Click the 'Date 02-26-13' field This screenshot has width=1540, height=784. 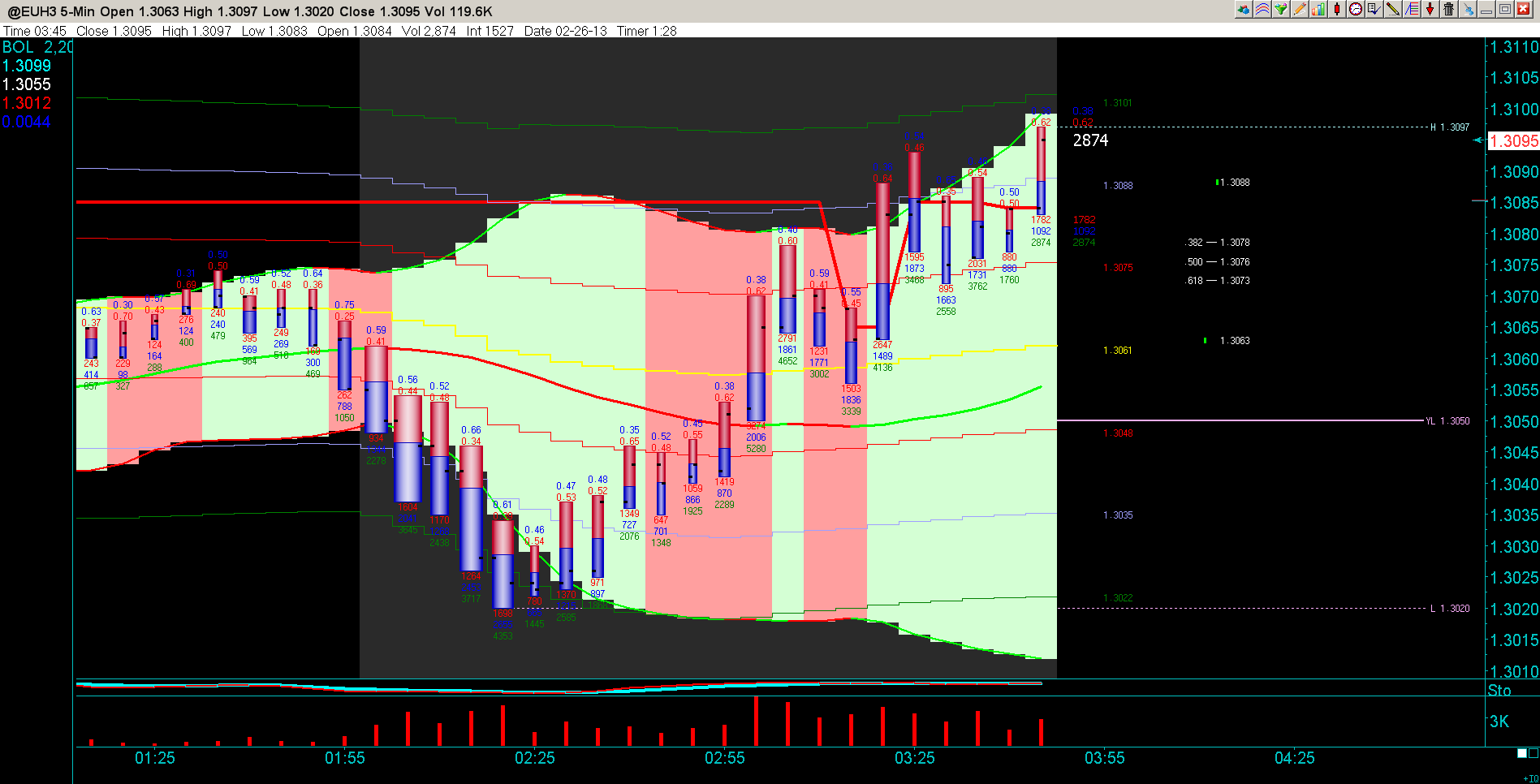(x=566, y=31)
